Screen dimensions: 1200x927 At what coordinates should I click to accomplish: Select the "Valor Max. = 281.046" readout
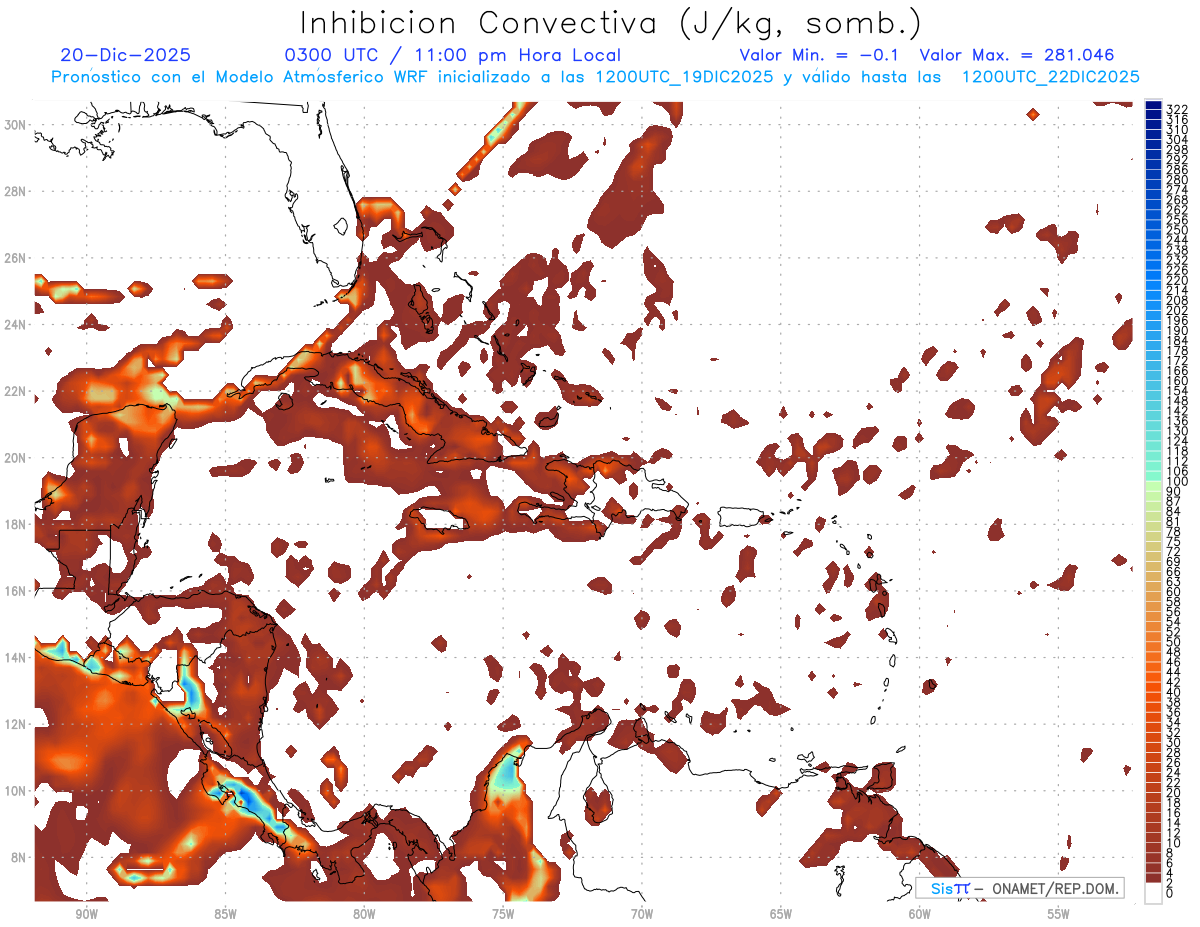[1016, 55]
